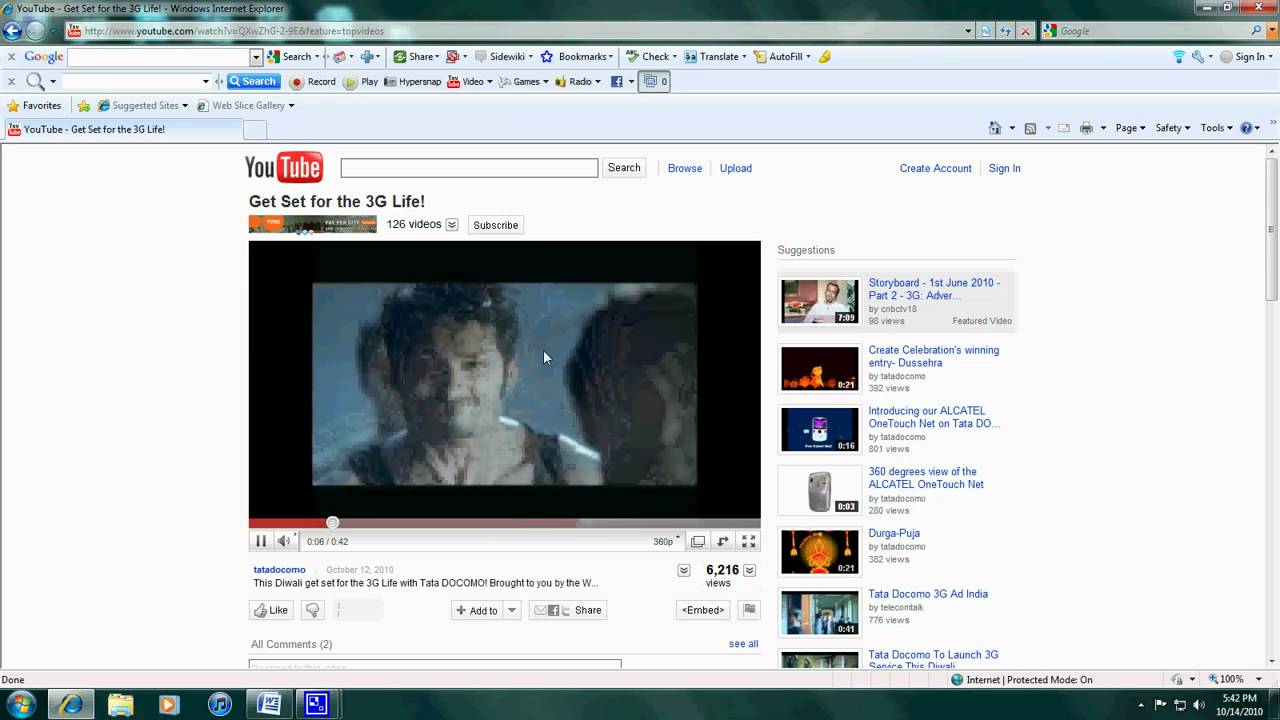Open Microsoft Word in taskbar
1280x720 pixels.
pos(268,704)
